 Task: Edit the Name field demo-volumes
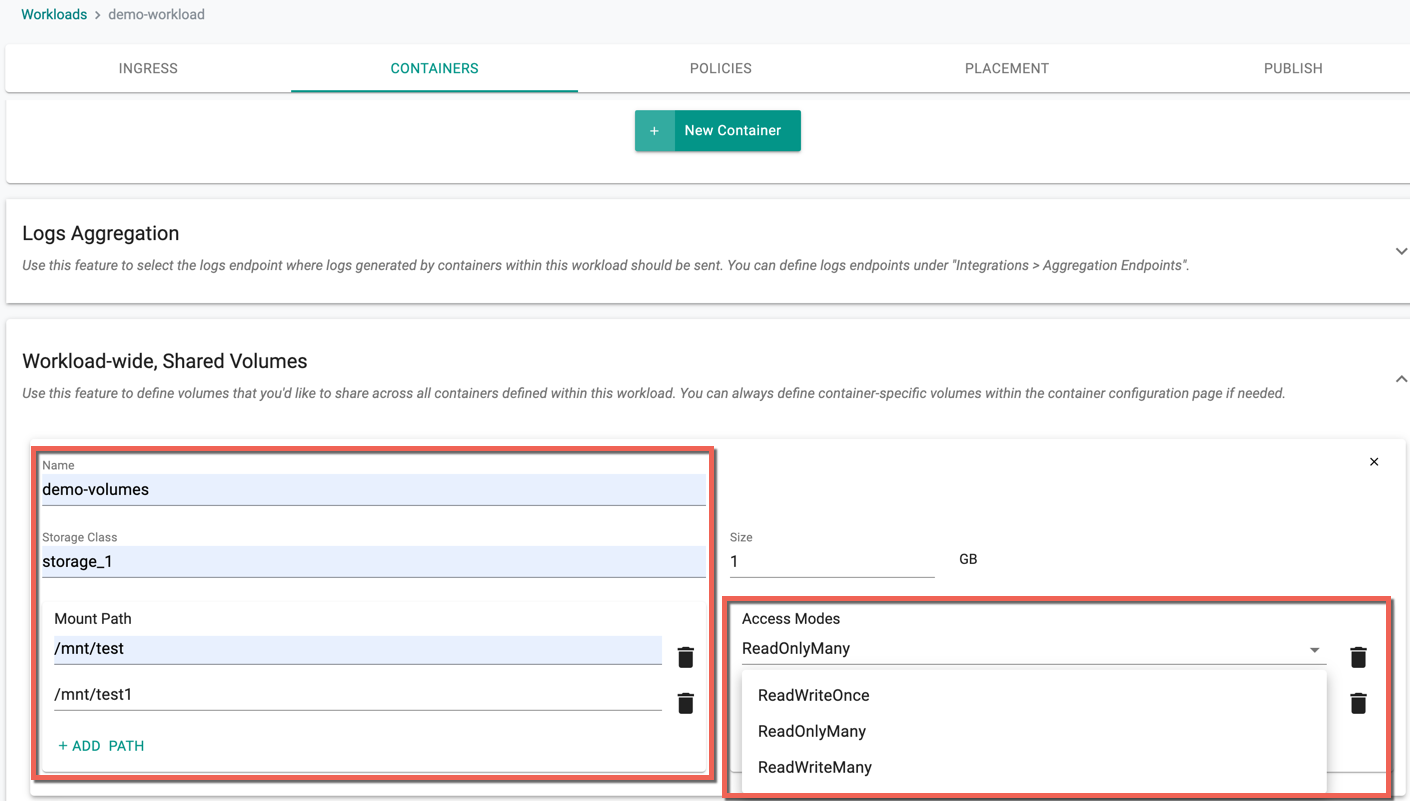tap(374, 490)
